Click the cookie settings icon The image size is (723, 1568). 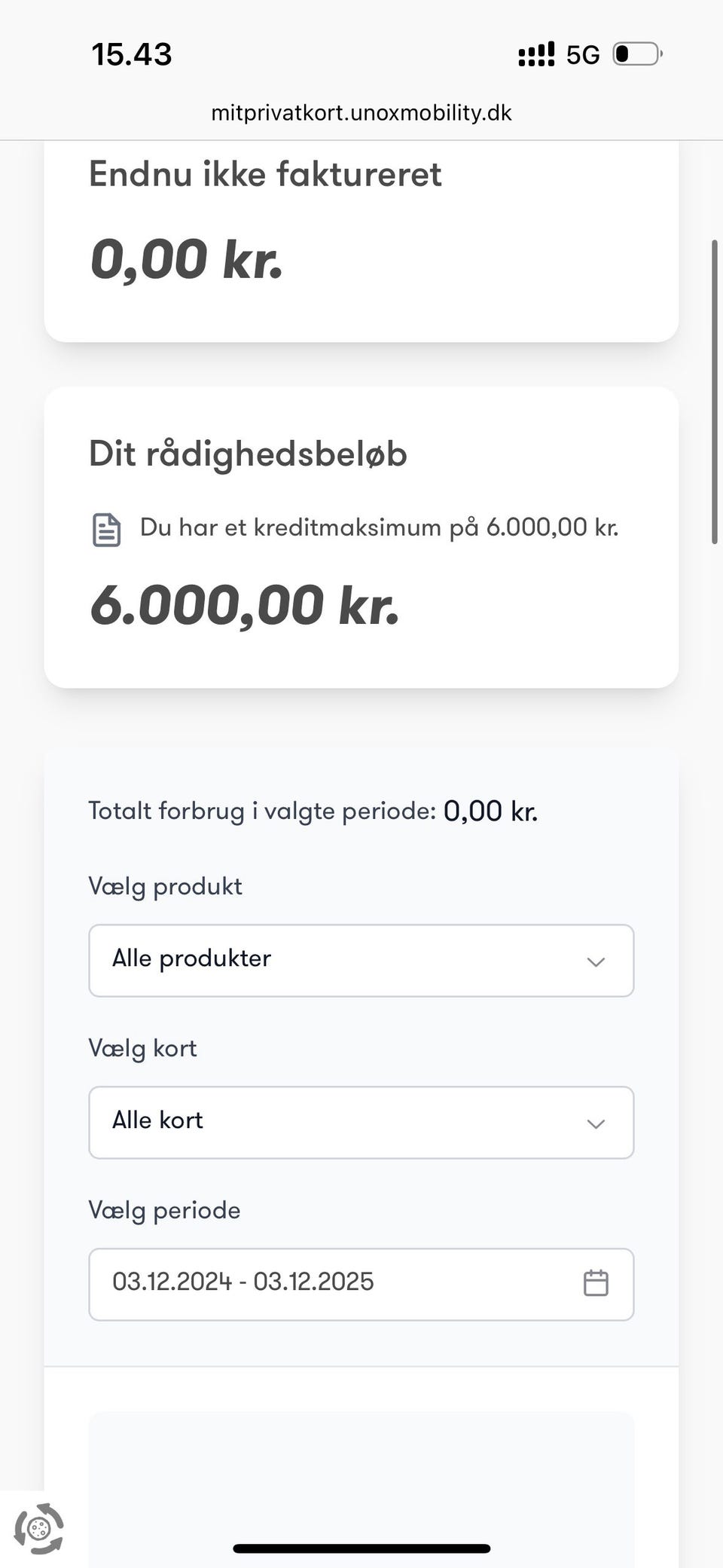point(39,1529)
